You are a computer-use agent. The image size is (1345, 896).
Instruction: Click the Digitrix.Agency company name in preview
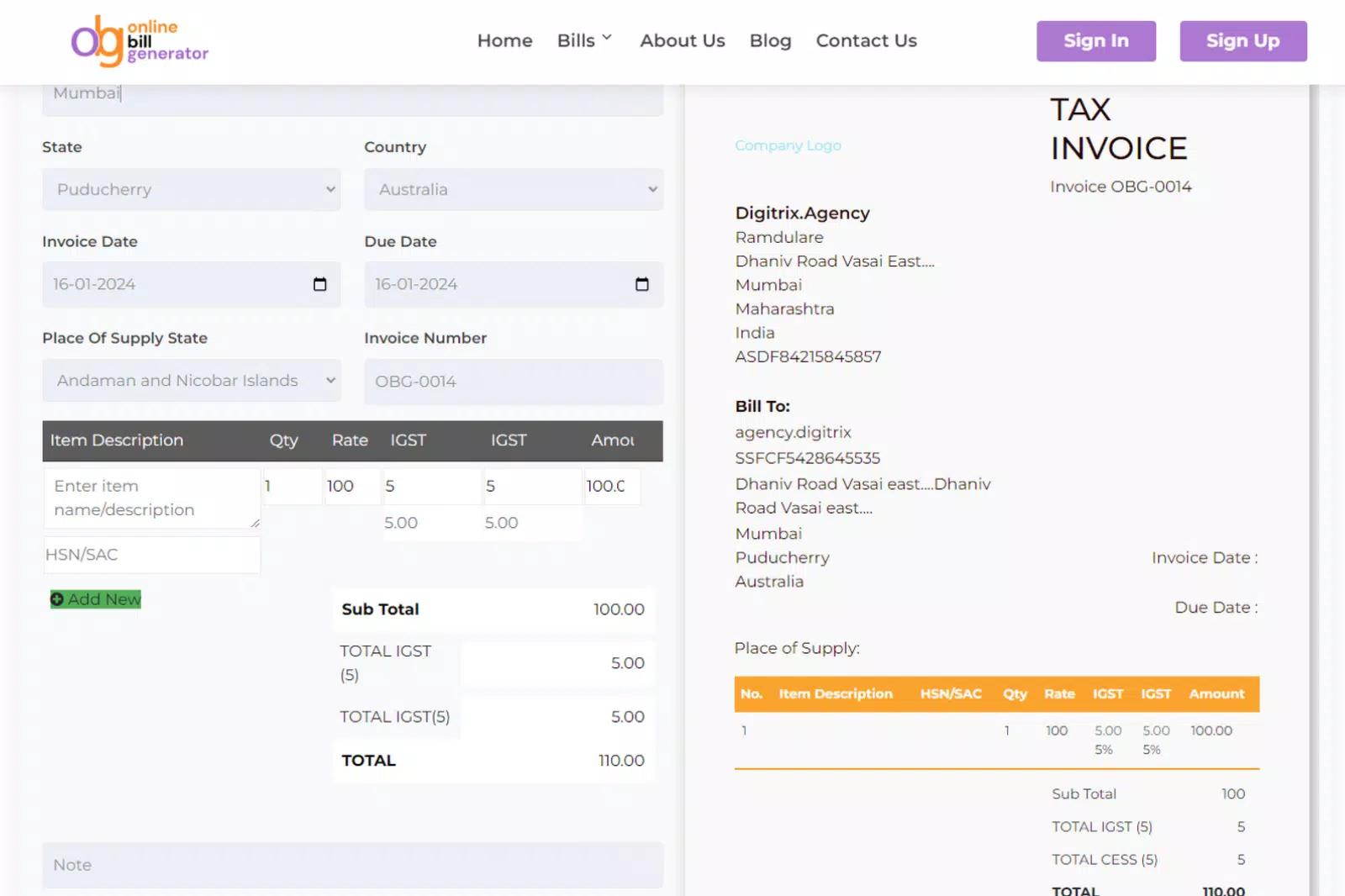[x=803, y=213]
